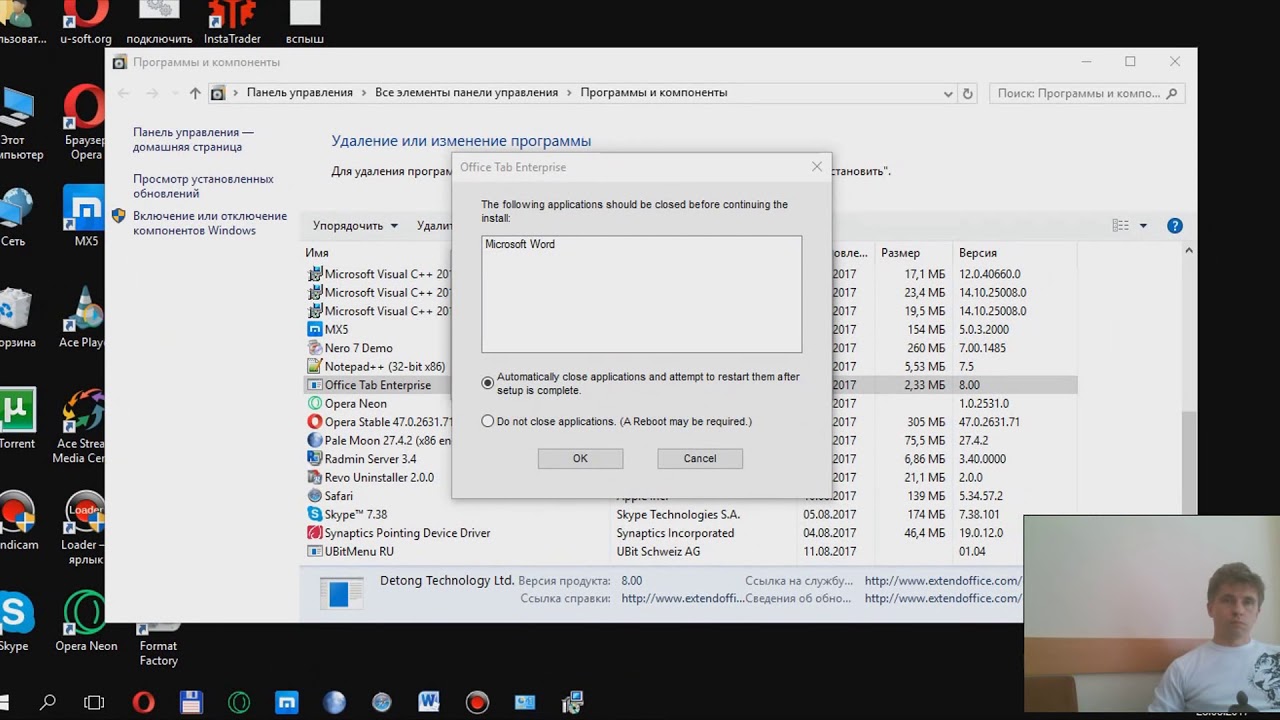Select Pale Moon 27.4.2 program icon
This screenshot has height=720, width=1280.
click(x=315, y=440)
